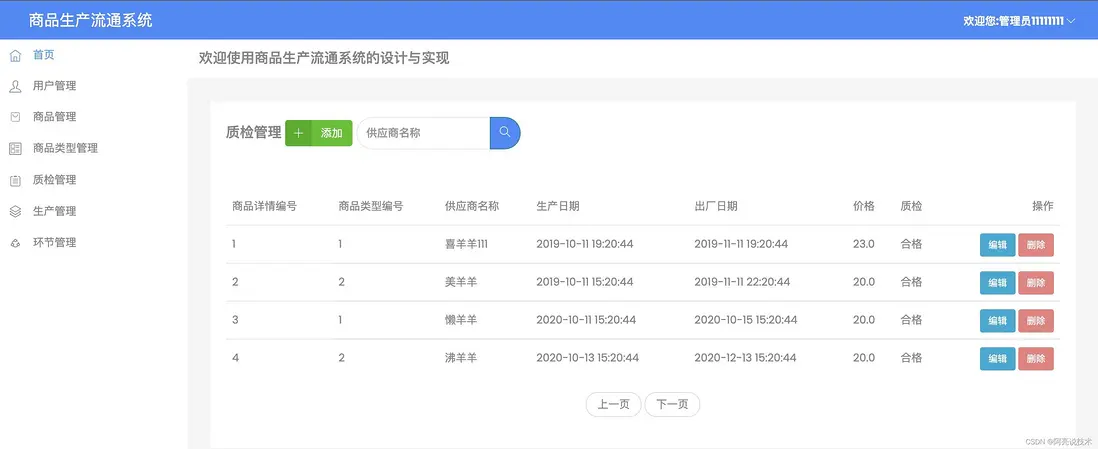This screenshot has height=449, width=1098.
Task: Click the blue magnifier search icon
Action: click(505, 132)
